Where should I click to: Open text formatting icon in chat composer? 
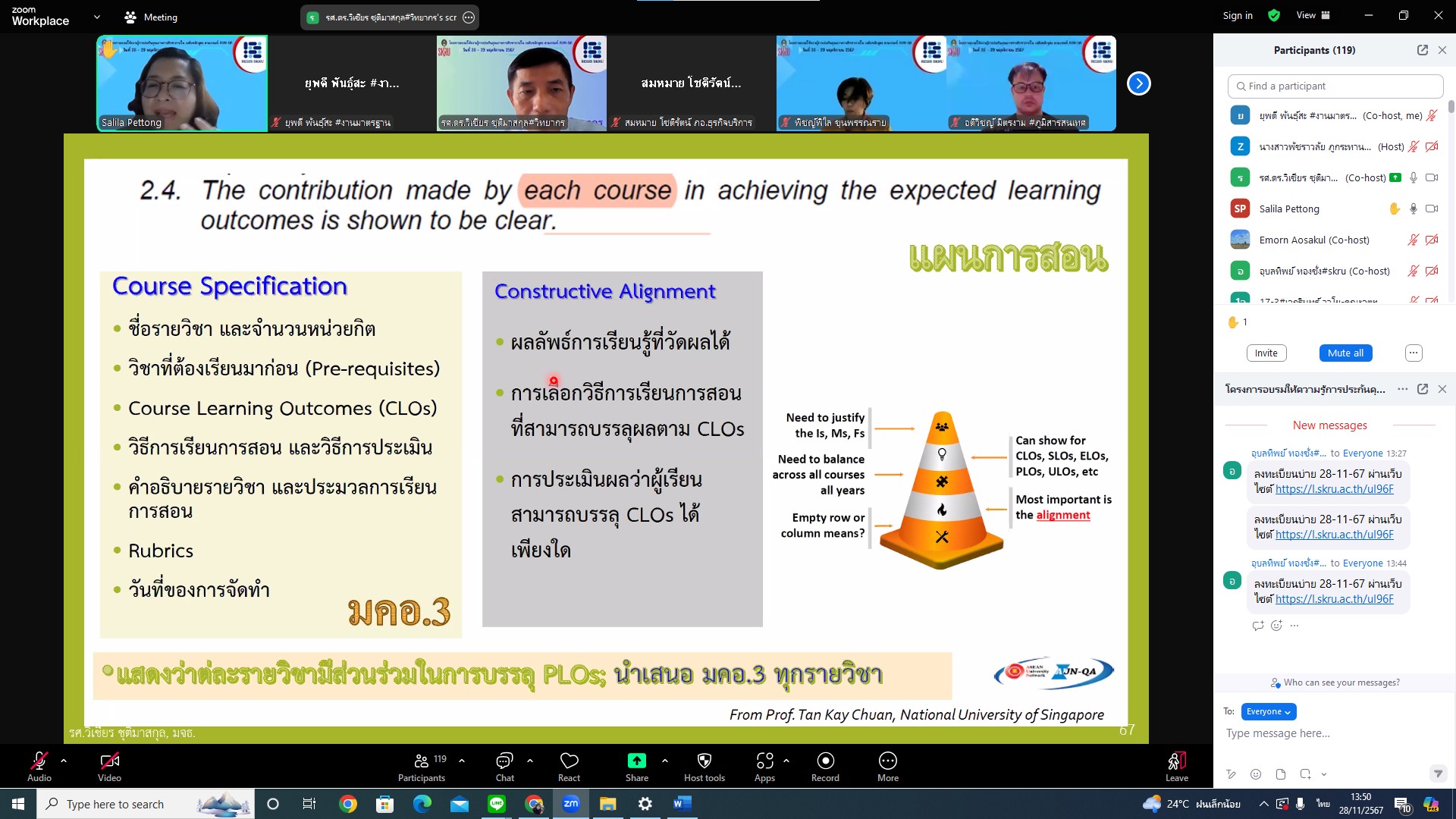pyautogui.click(x=1232, y=774)
